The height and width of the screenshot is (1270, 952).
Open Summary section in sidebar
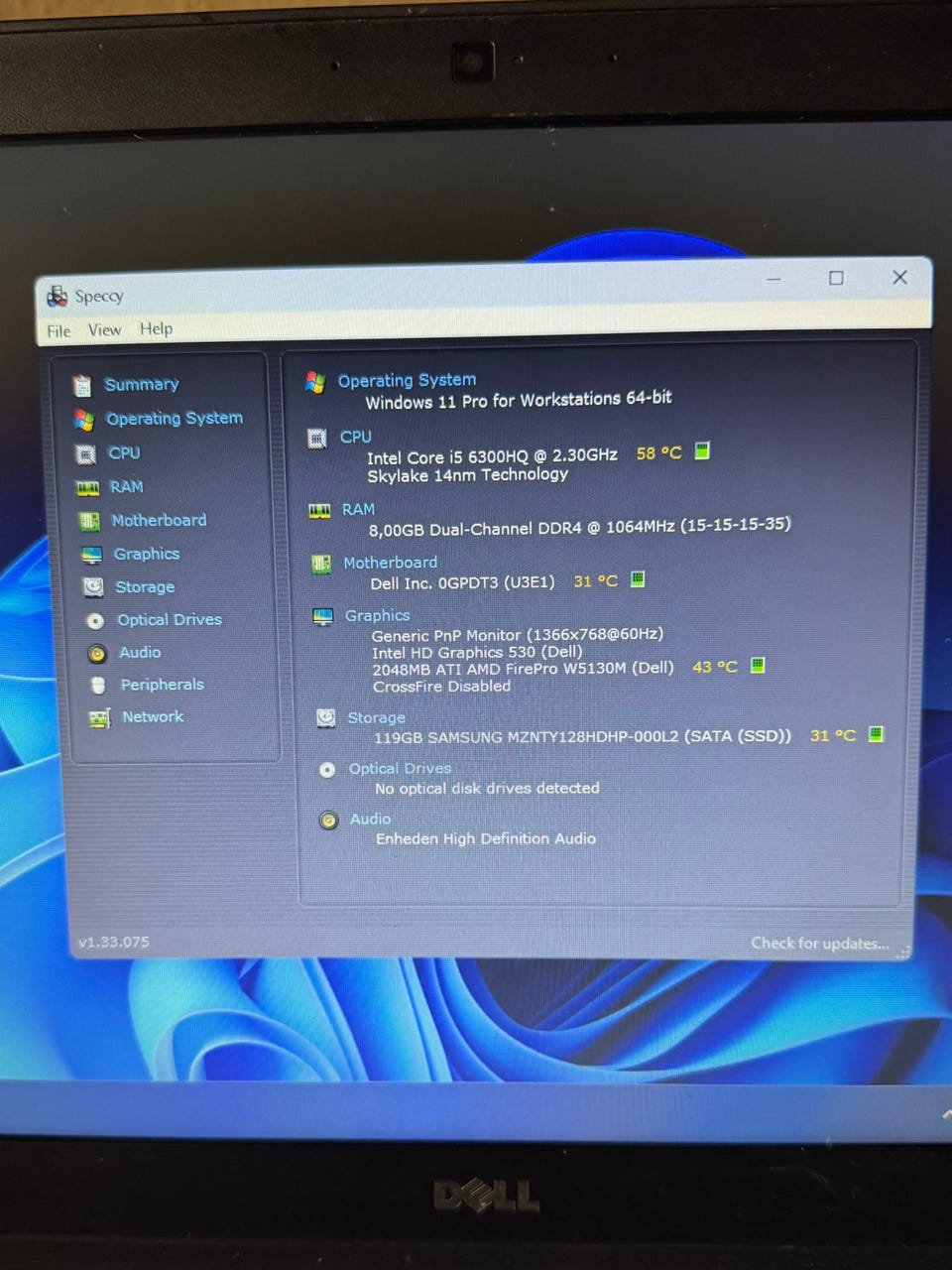[x=142, y=384]
